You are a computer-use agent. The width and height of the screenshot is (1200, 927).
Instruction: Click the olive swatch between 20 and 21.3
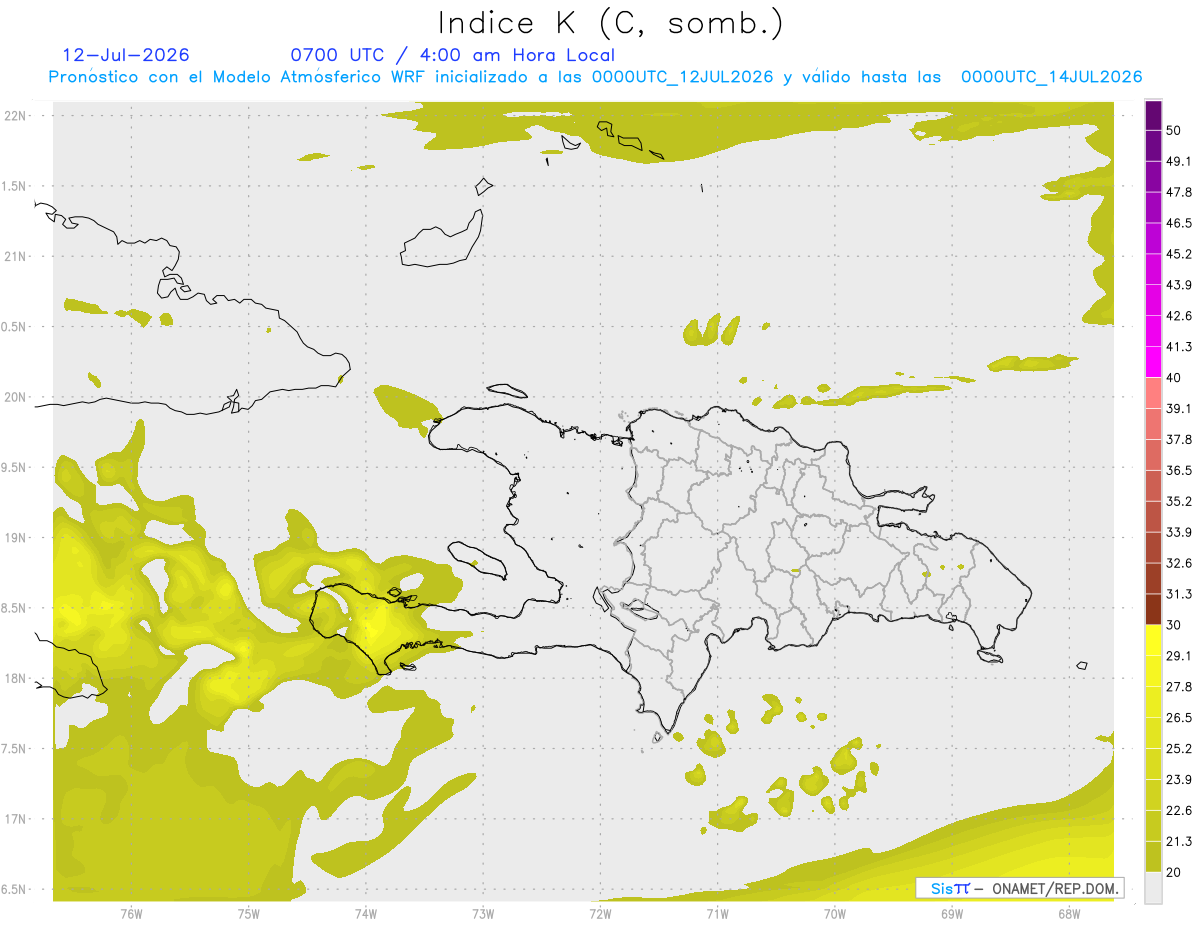1153,857
